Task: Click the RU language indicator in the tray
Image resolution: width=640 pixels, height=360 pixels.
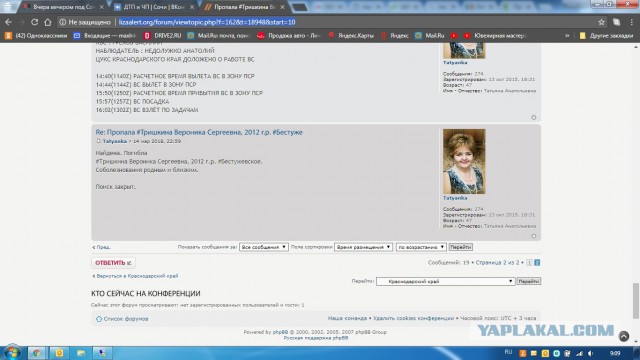Action: [508, 352]
